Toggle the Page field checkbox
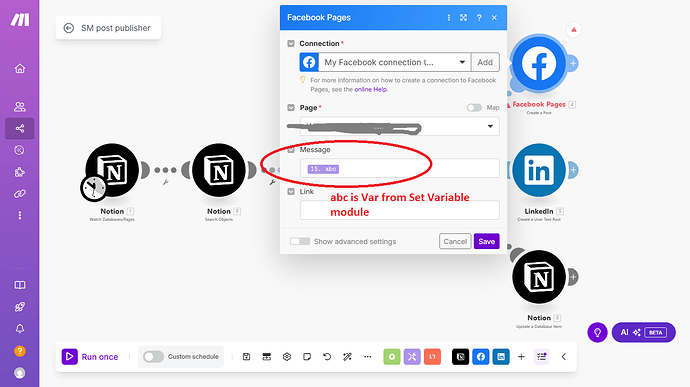The height and width of the screenshot is (387, 690). [x=291, y=108]
